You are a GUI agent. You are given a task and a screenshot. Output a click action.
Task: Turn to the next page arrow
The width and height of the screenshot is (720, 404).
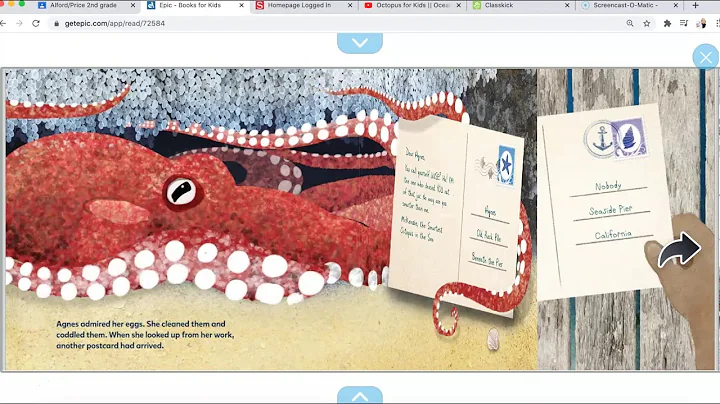pos(679,249)
